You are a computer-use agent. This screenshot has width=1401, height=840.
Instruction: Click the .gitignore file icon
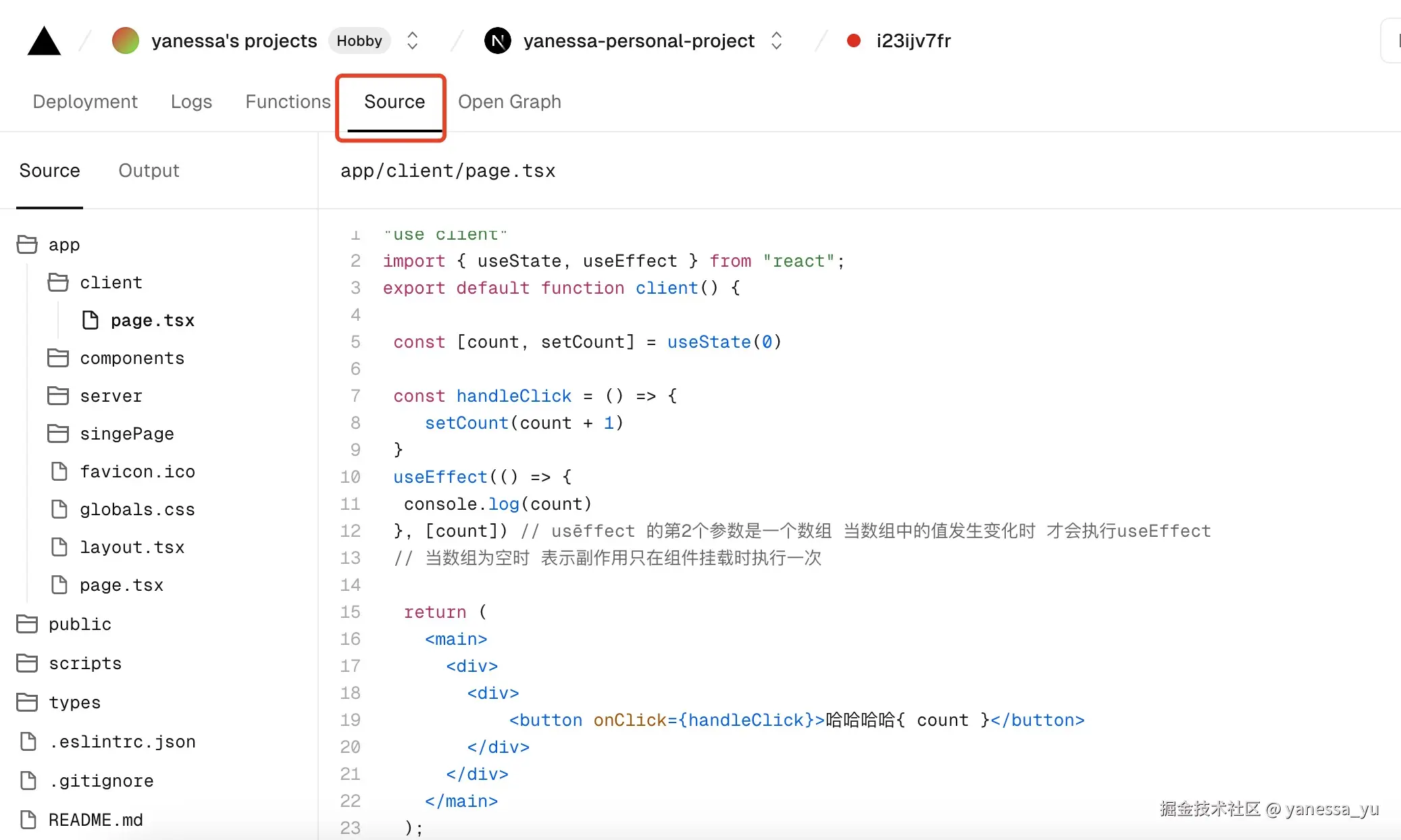(x=28, y=781)
